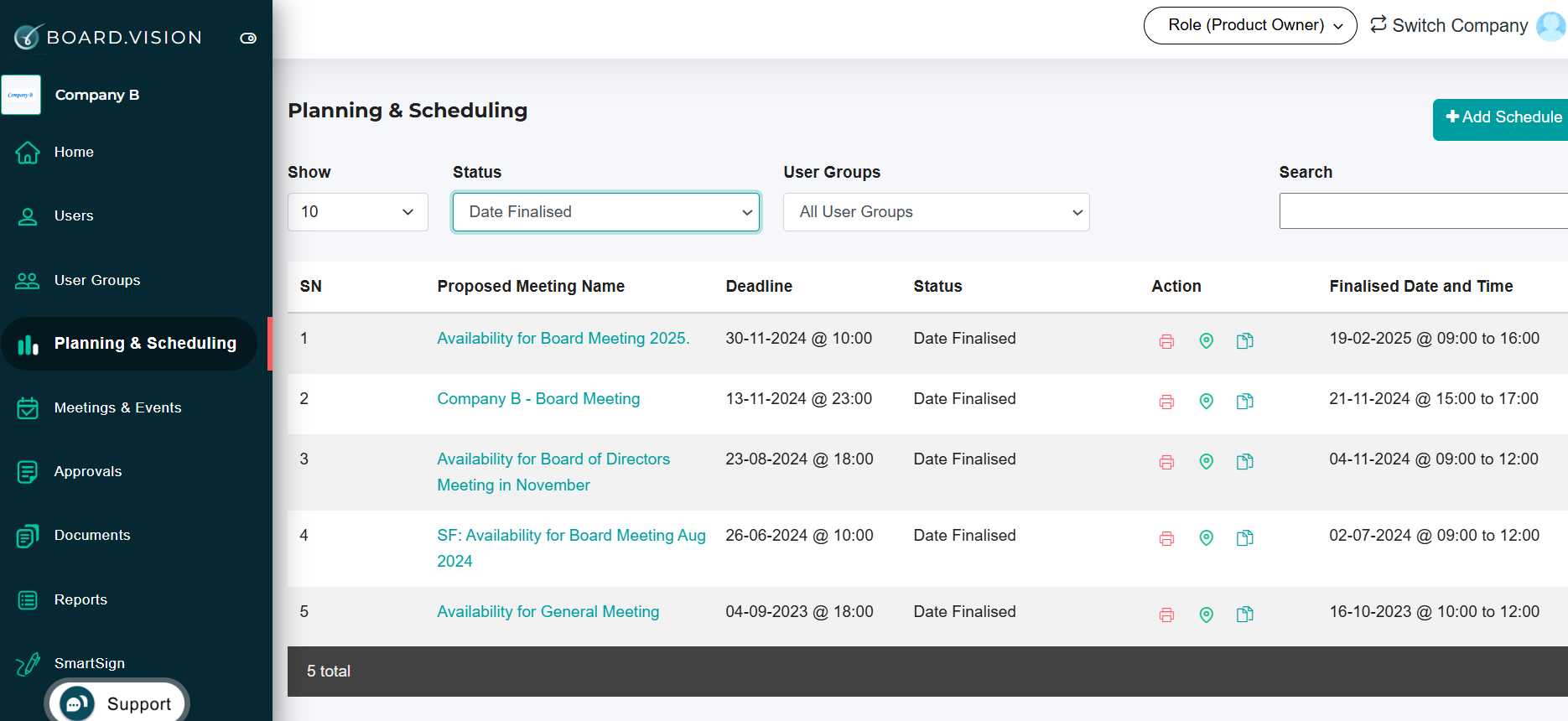1568x721 pixels.
Task: Click the print icon in Company B - Board Meeting row
Action: click(1166, 402)
